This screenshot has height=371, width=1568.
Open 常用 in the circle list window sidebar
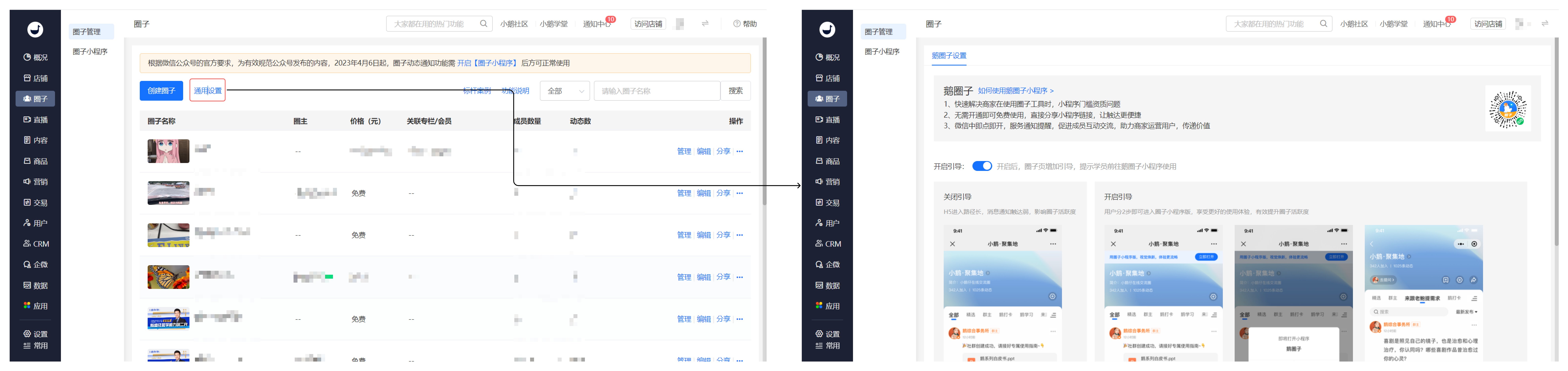(35, 345)
